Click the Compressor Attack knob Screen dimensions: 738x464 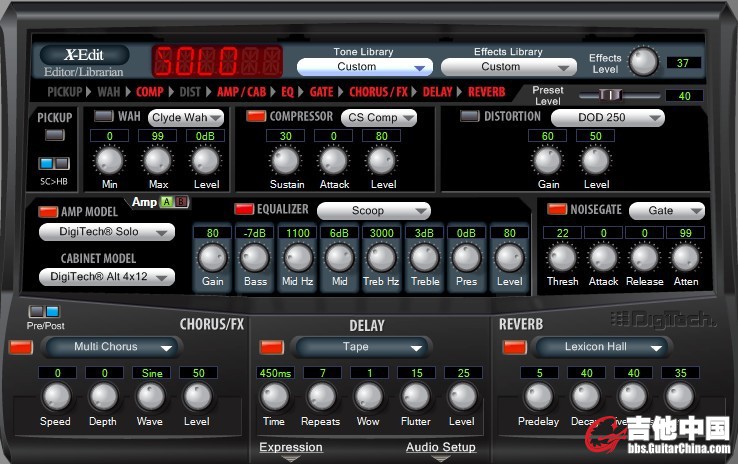coord(333,161)
